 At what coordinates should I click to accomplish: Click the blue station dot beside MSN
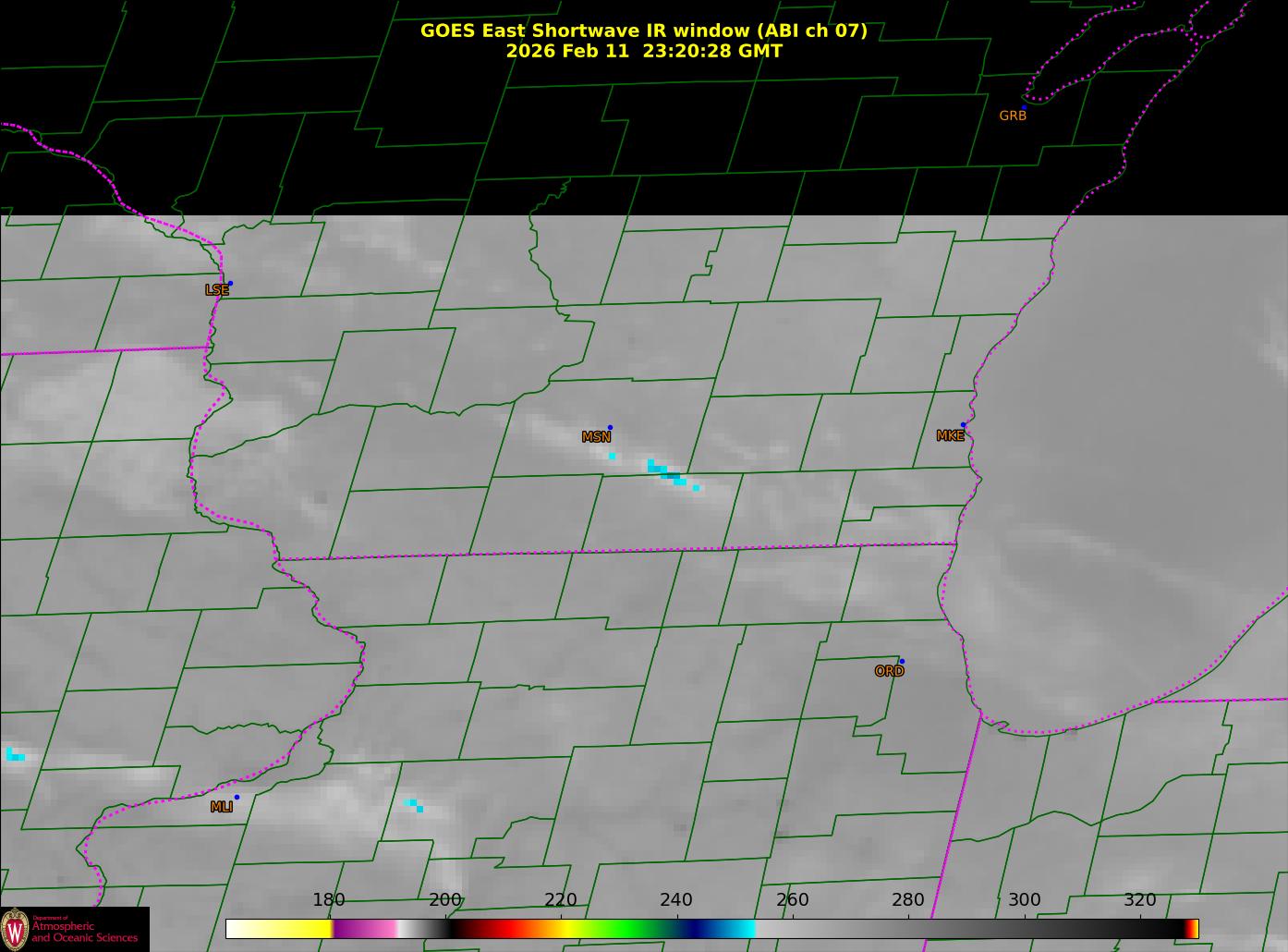point(610,428)
